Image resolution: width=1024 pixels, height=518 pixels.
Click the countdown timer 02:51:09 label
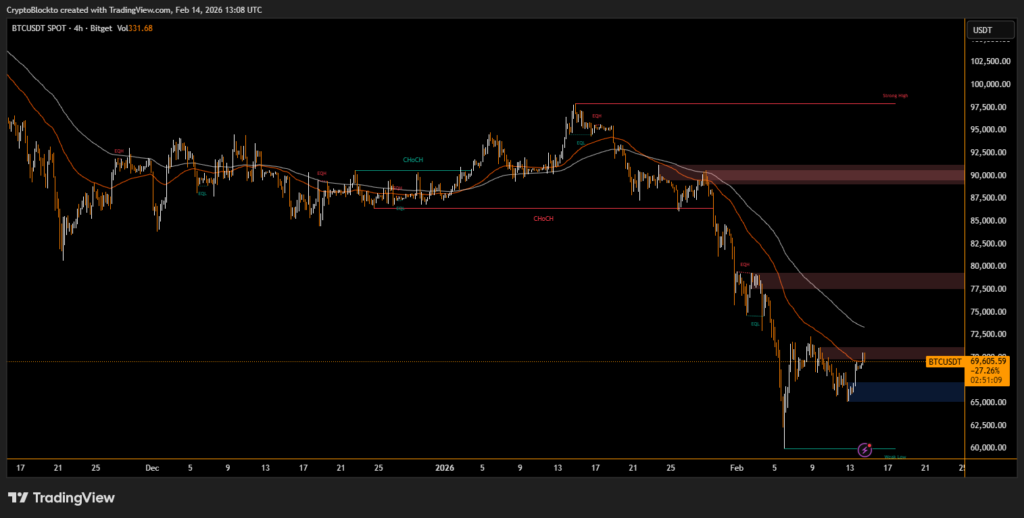tap(984, 380)
